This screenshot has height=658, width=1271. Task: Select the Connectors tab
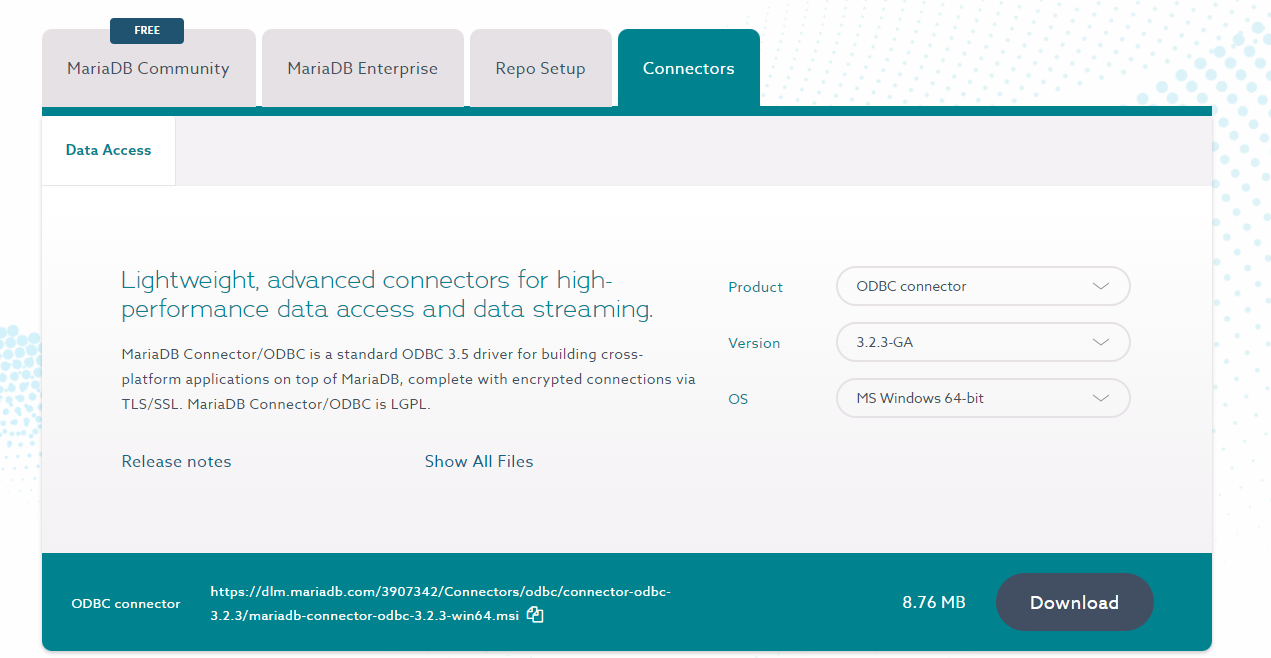pos(689,68)
